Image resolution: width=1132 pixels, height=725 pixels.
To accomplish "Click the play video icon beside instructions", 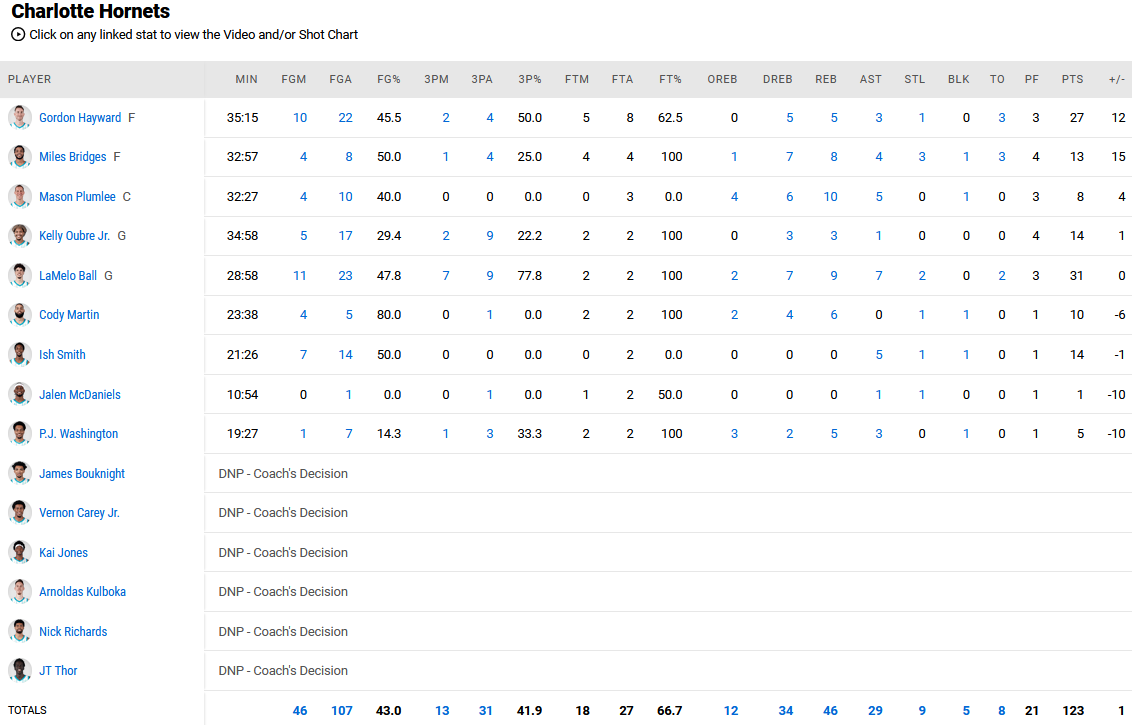I will 18,34.
